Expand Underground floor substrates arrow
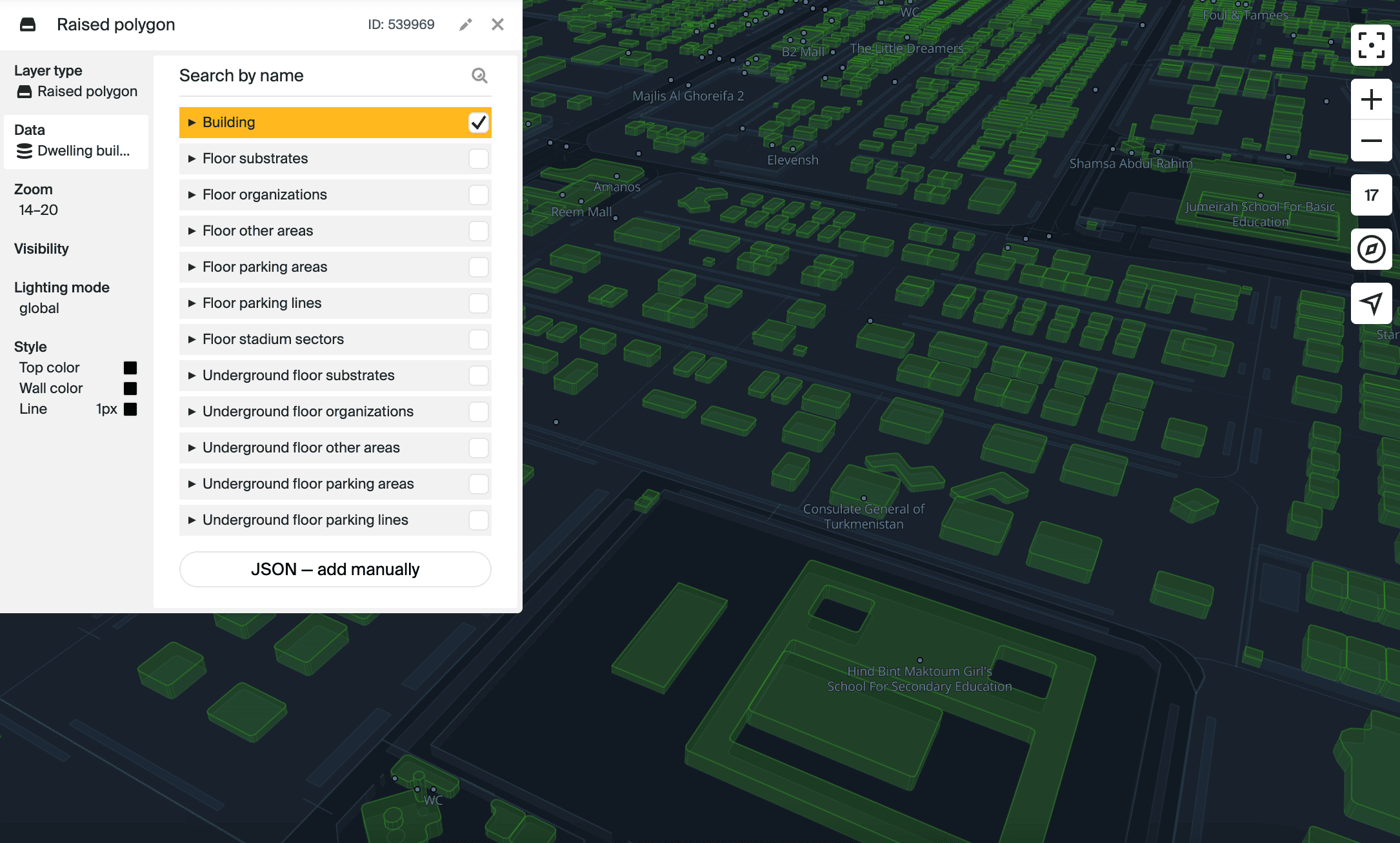This screenshot has width=1400, height=843. point(192,376)
